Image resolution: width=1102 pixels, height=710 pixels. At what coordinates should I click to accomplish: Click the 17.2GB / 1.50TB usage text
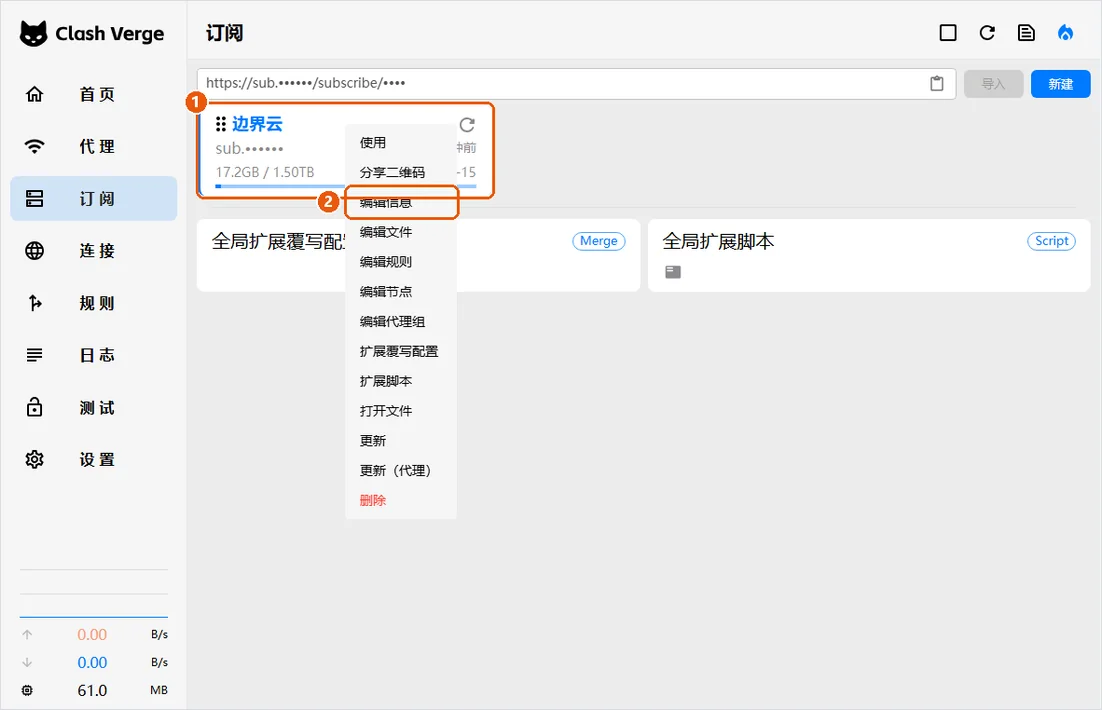[x=265, y=172]
